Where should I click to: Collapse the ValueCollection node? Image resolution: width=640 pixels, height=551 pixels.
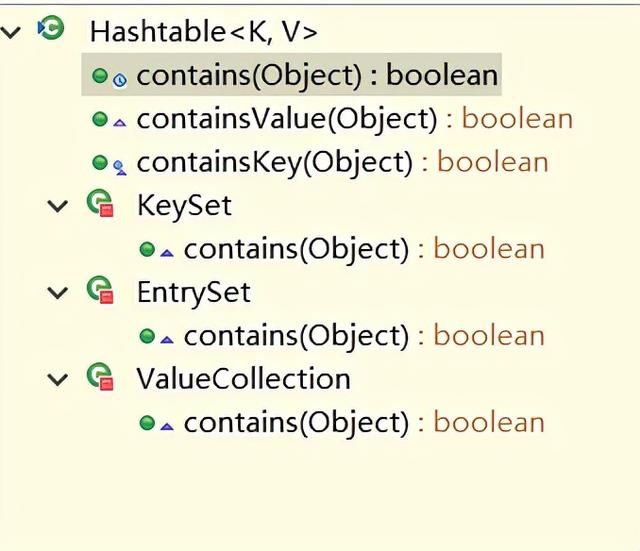tap(58, 379)
